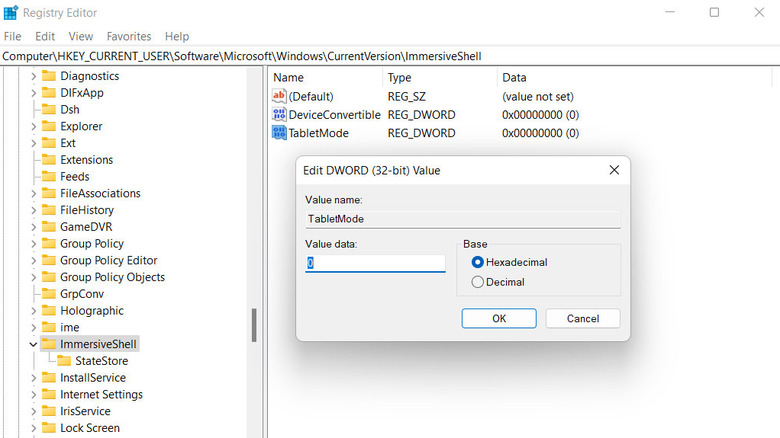This screenshot has width=780, height=438.
Task: Expand the DIFxApp key
Action: pos(33,93)
